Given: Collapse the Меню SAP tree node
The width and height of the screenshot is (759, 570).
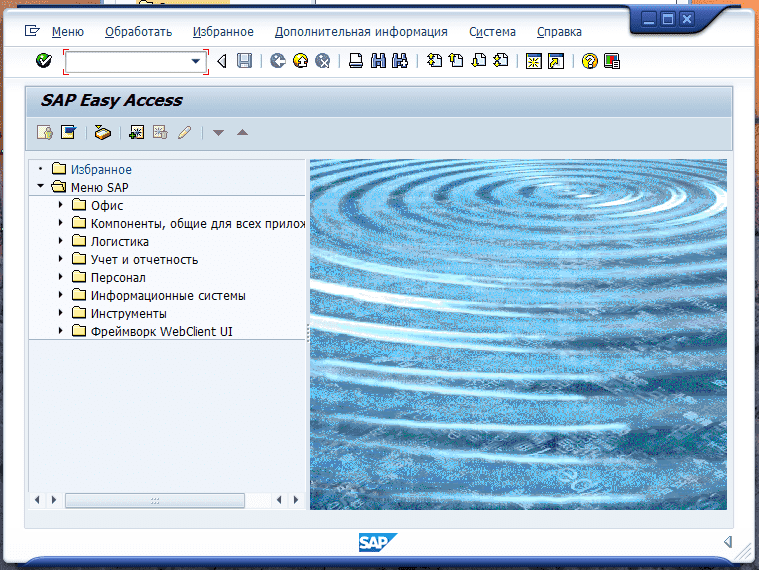Looking at the screenshot, I should point(41,186).
